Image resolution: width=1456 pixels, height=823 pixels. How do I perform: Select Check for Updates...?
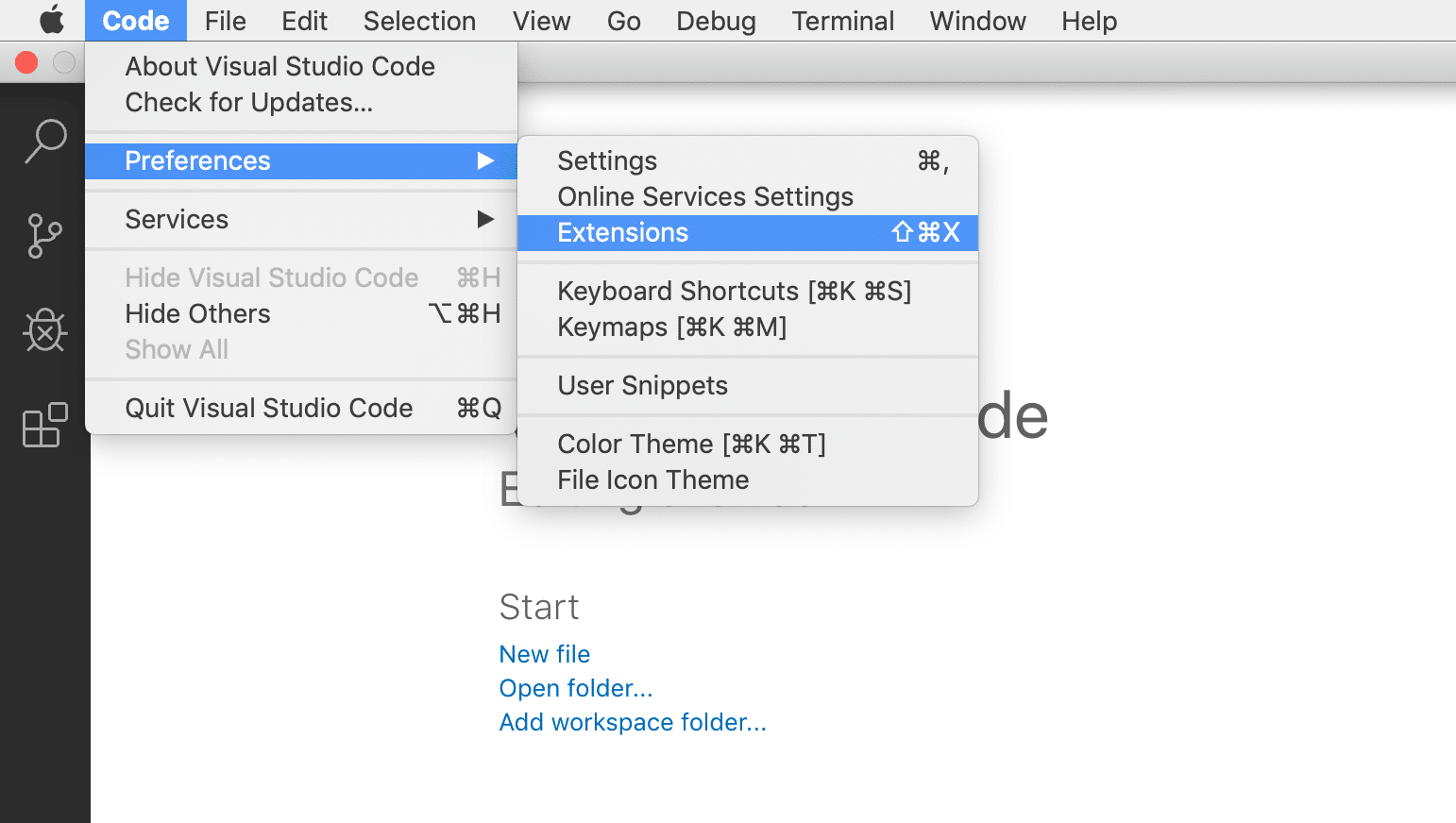coord(301,102)
